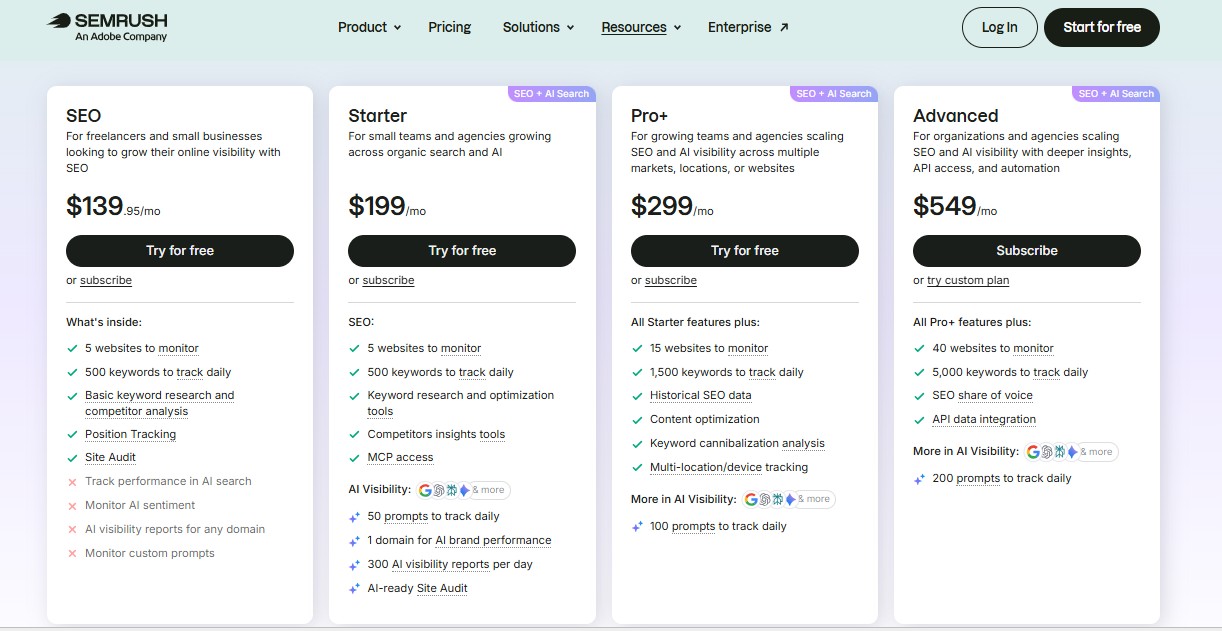Click 'Position Tracking' in SEO plan
Screen dimensions: 1222x631
pyautogui.click(x=130, y=434)
